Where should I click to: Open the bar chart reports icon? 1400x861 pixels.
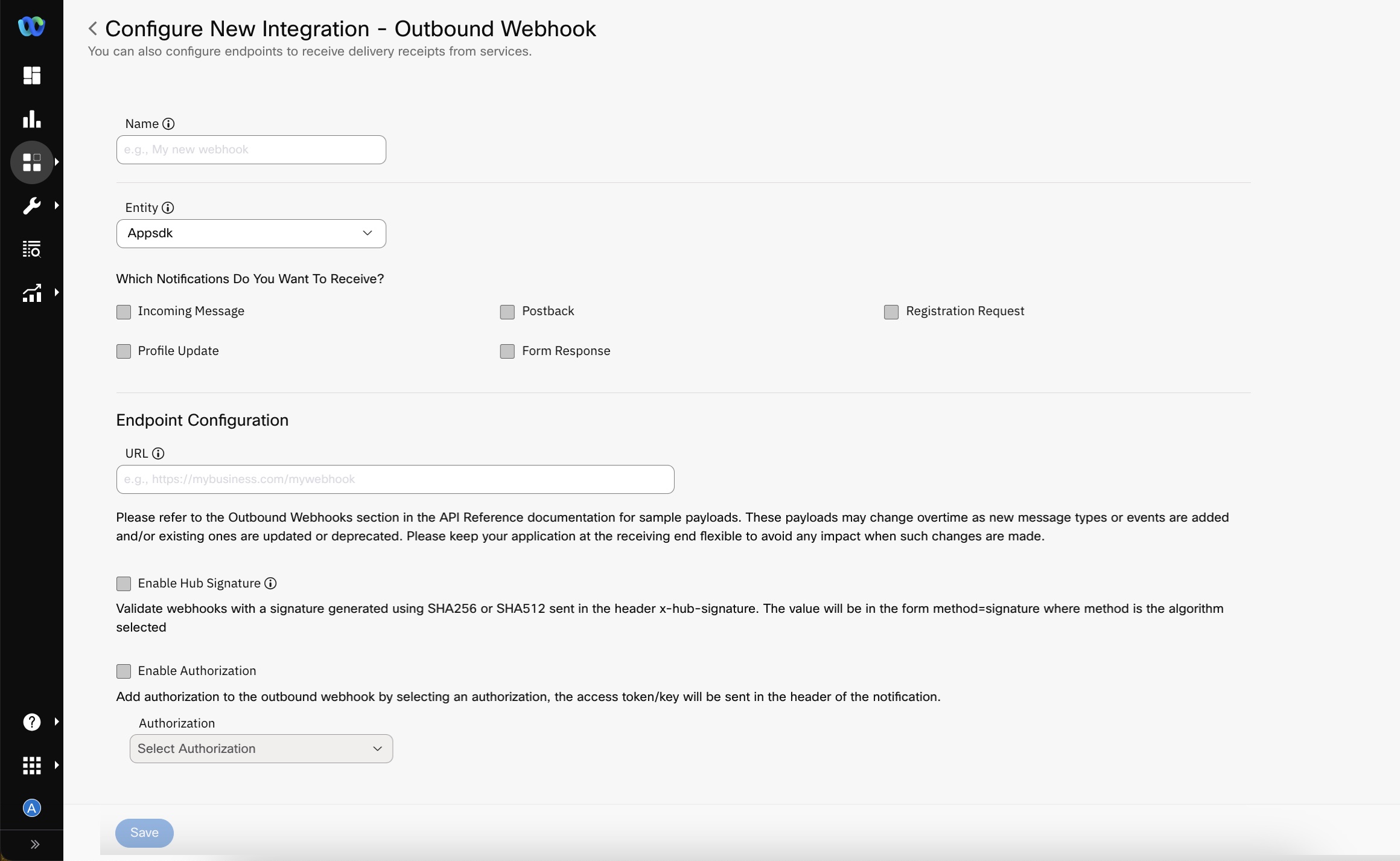31,119
